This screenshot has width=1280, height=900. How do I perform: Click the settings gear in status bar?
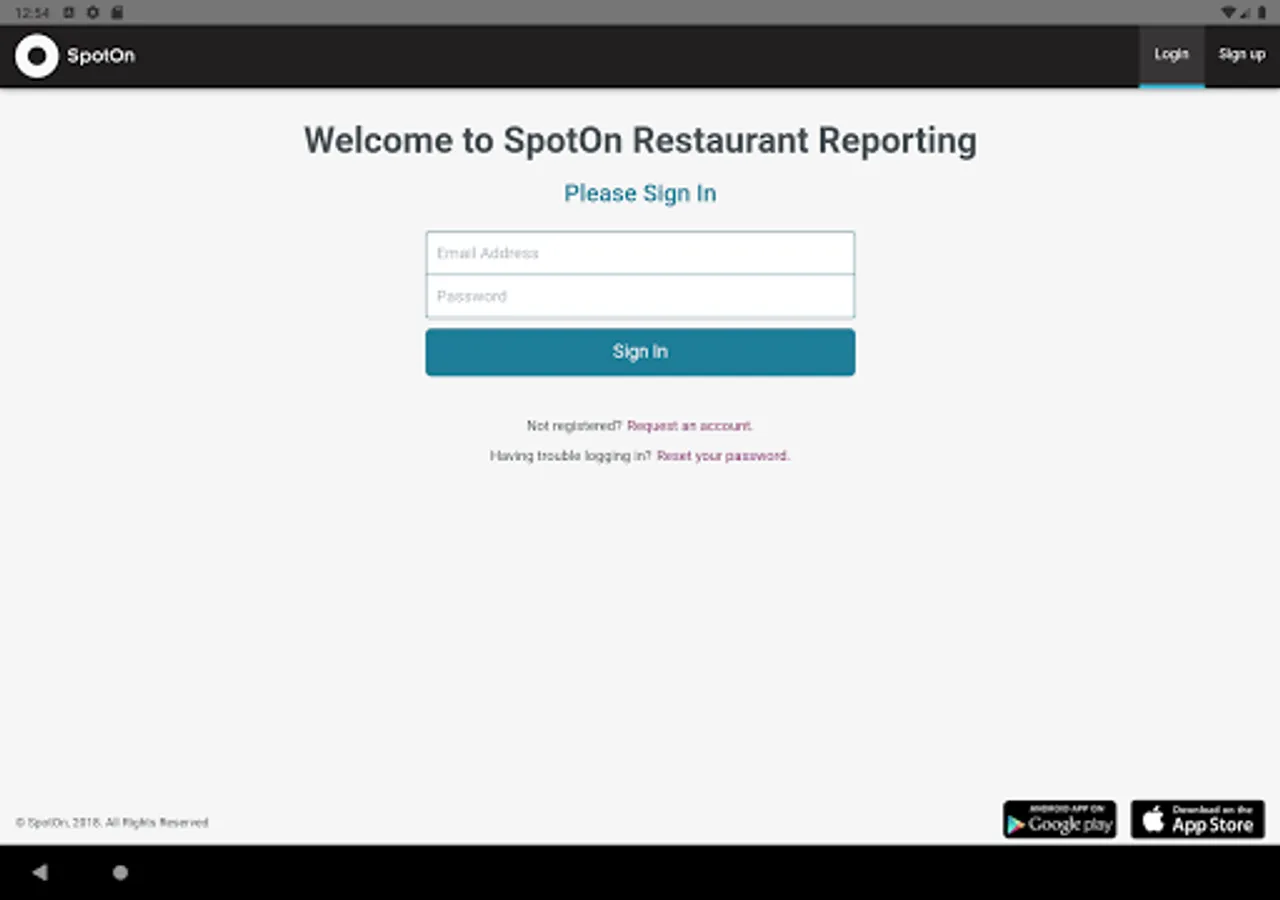[x=93, y=12]
